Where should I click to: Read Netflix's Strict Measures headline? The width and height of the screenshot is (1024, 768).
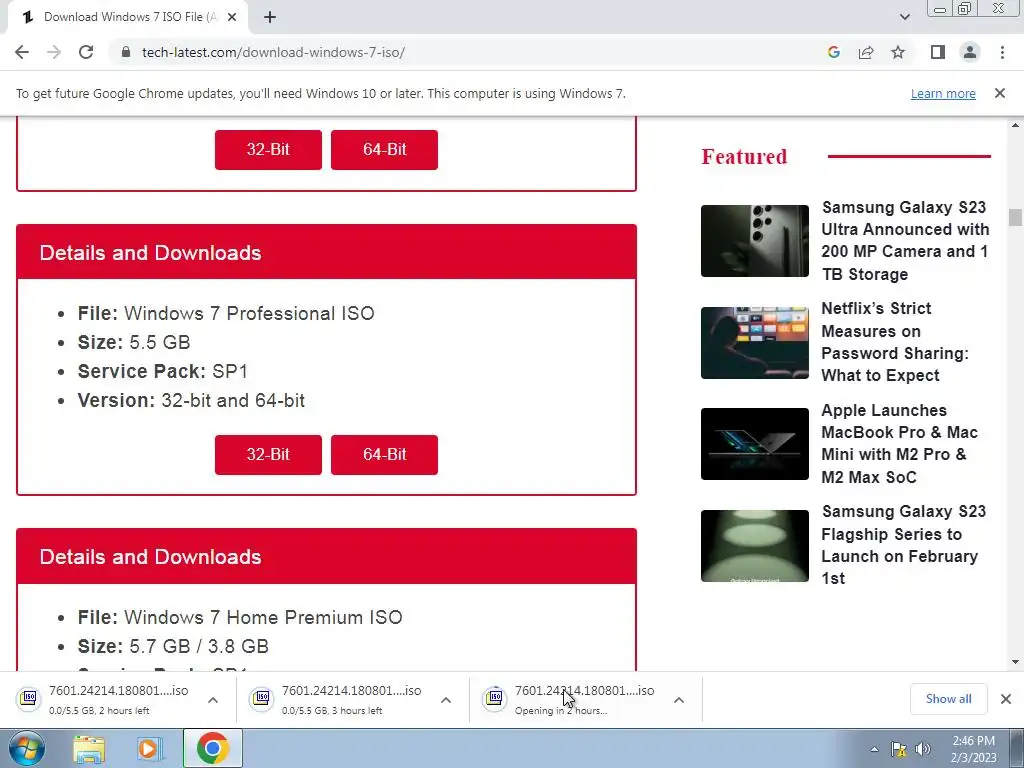pos(895,342)
